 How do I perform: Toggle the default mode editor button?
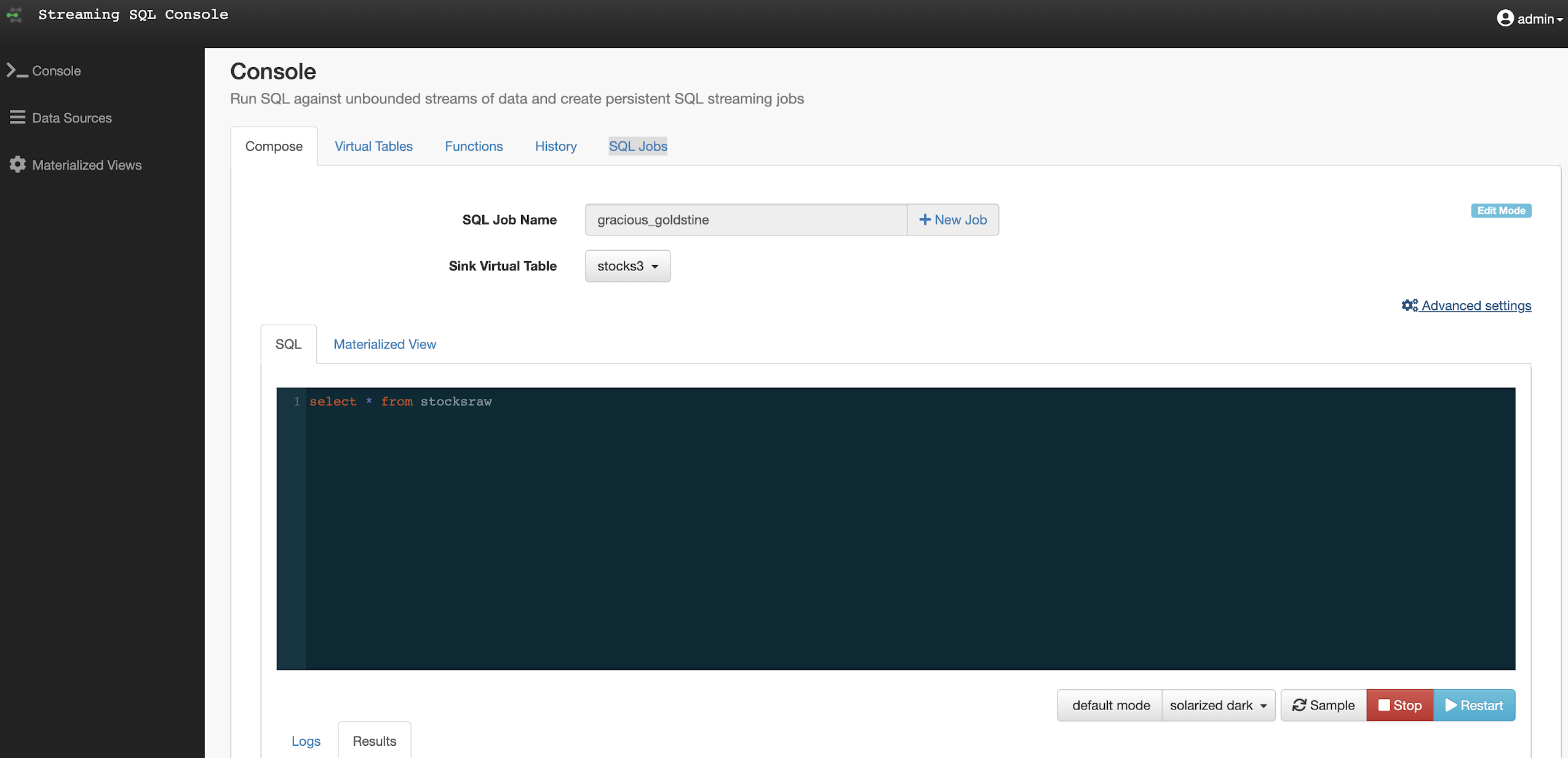[1110, 705]
